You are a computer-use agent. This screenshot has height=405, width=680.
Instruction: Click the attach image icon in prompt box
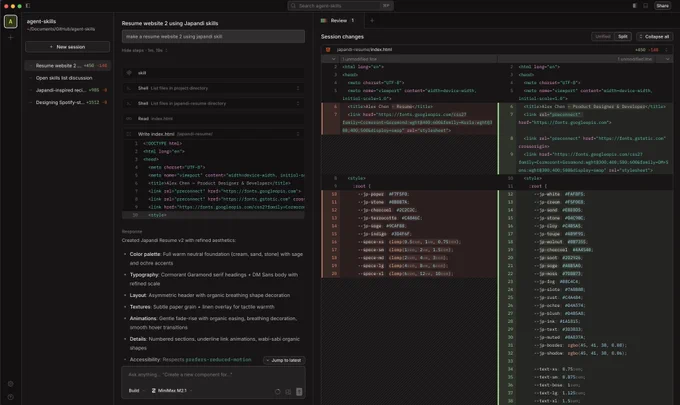[x=288, y=392]
